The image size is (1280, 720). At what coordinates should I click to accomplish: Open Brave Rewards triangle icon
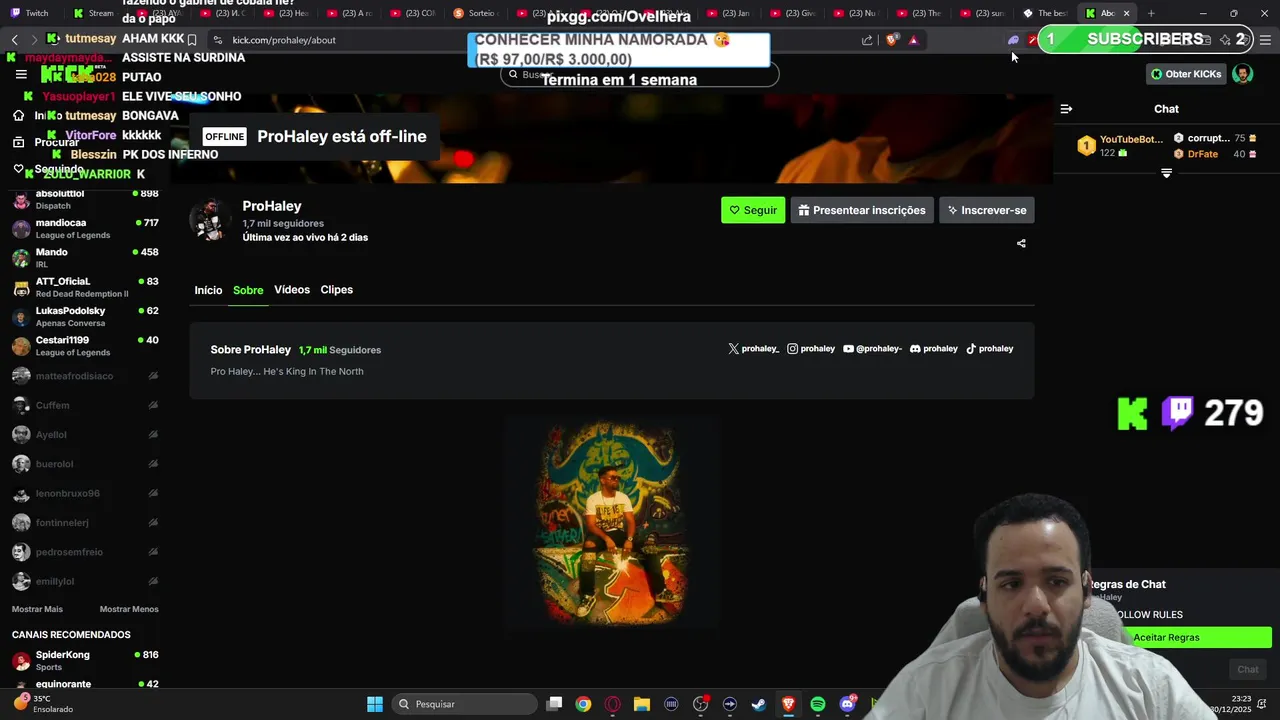[x=913, y=40]
